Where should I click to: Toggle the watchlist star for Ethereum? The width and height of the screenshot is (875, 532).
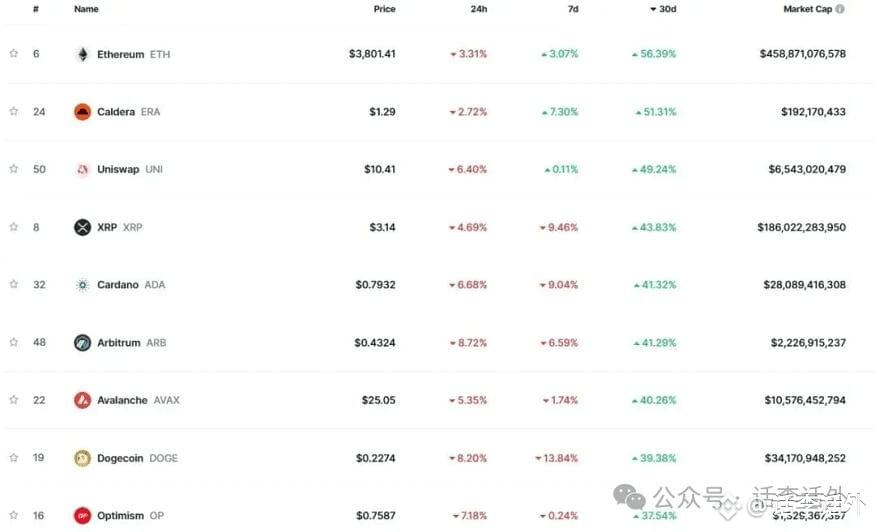(14, 54)
